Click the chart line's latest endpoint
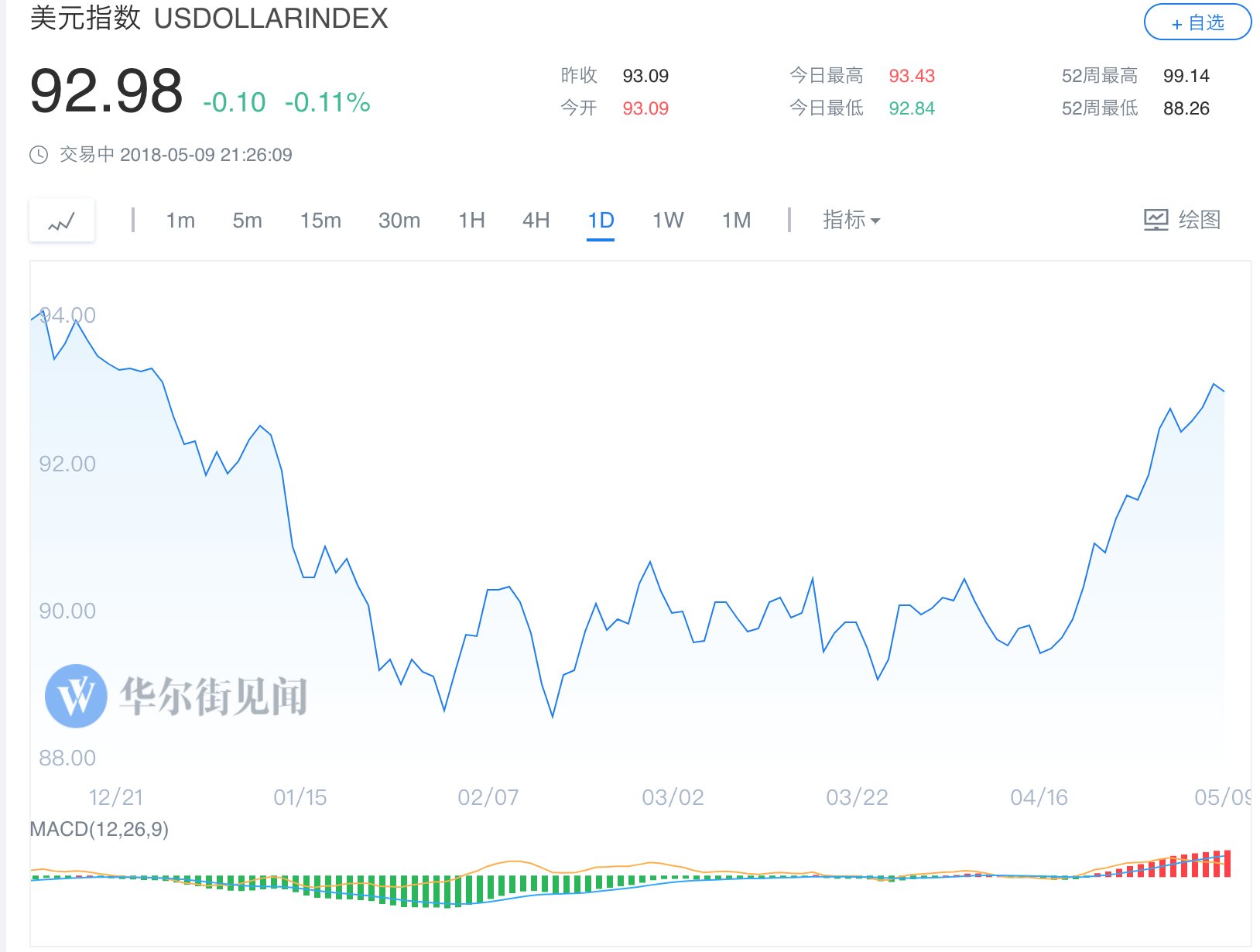The image size is (1260, 952). [1224, 391]
